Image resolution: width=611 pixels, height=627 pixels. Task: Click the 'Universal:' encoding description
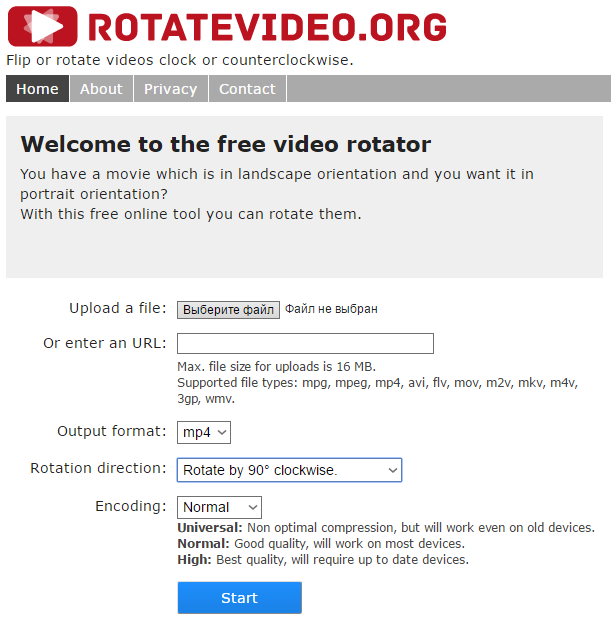[x=386, y=528]
